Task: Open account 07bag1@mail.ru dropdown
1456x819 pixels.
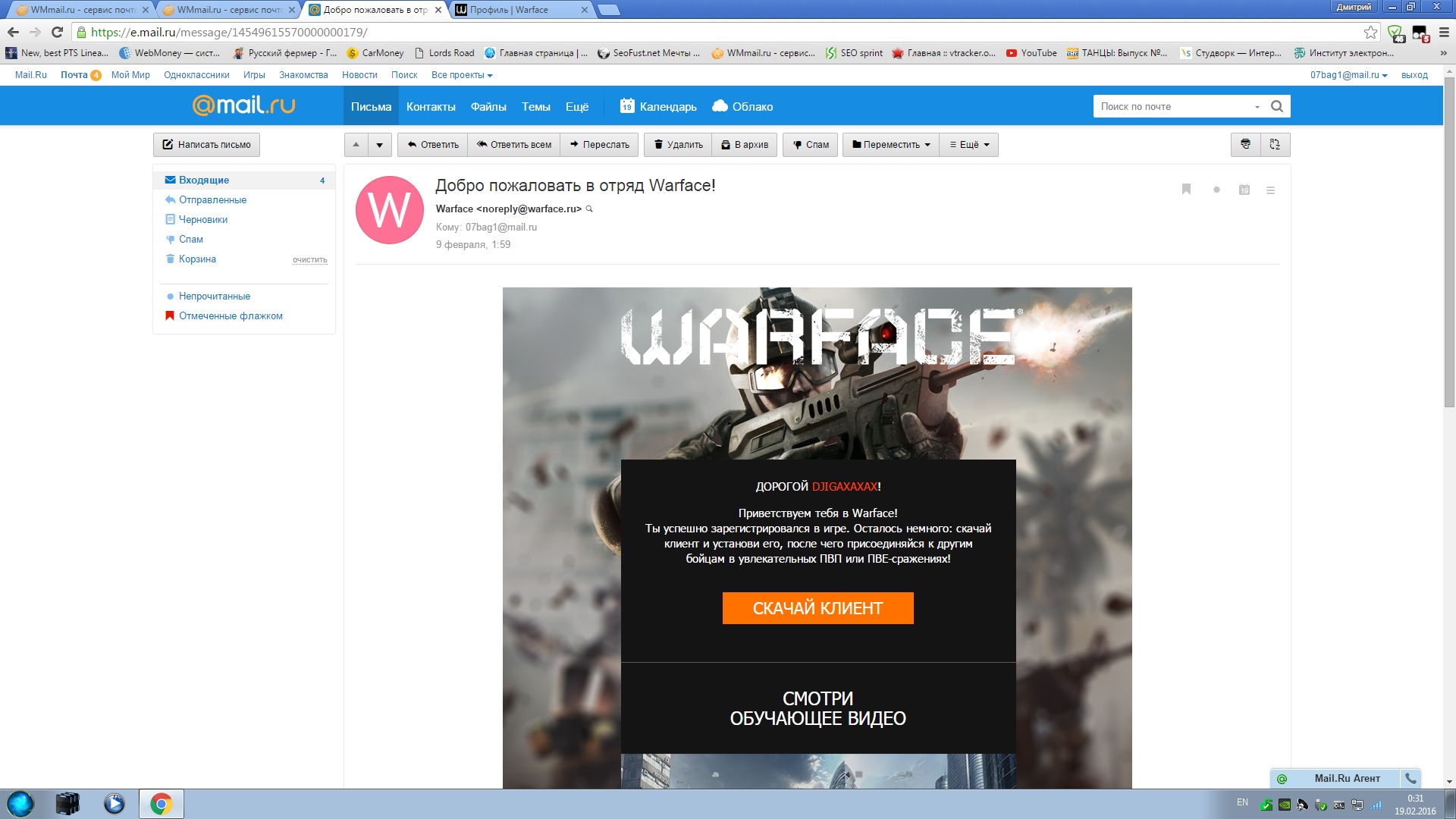Action: point(1348,75)
